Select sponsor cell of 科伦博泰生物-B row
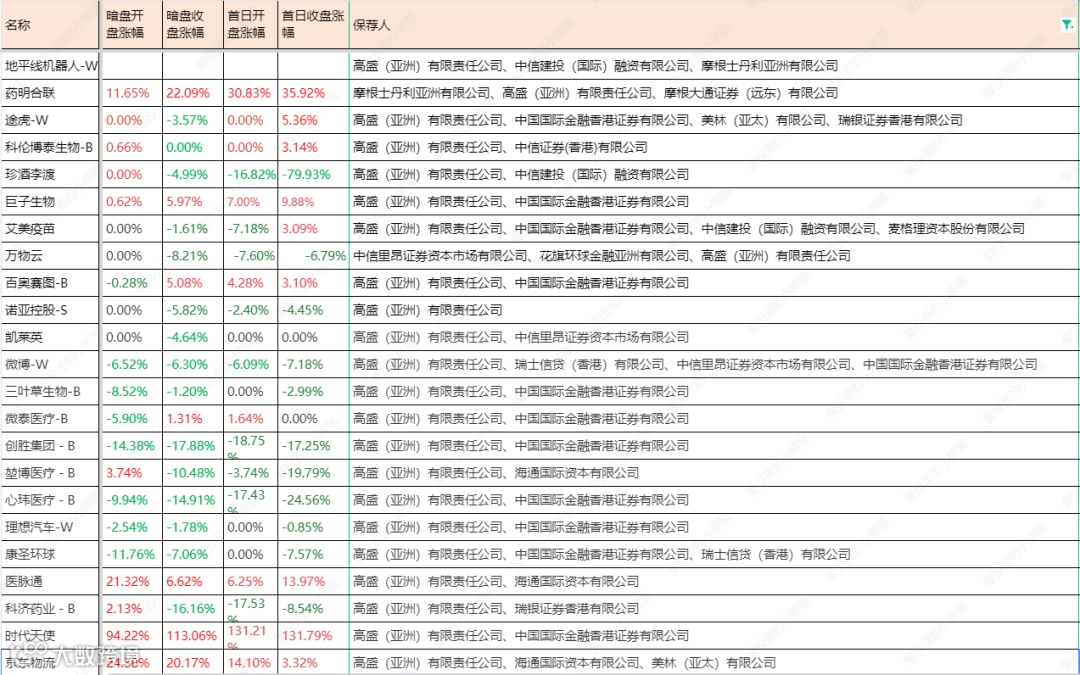Viewport: 1080px width, 675px height. pos(714,147)
